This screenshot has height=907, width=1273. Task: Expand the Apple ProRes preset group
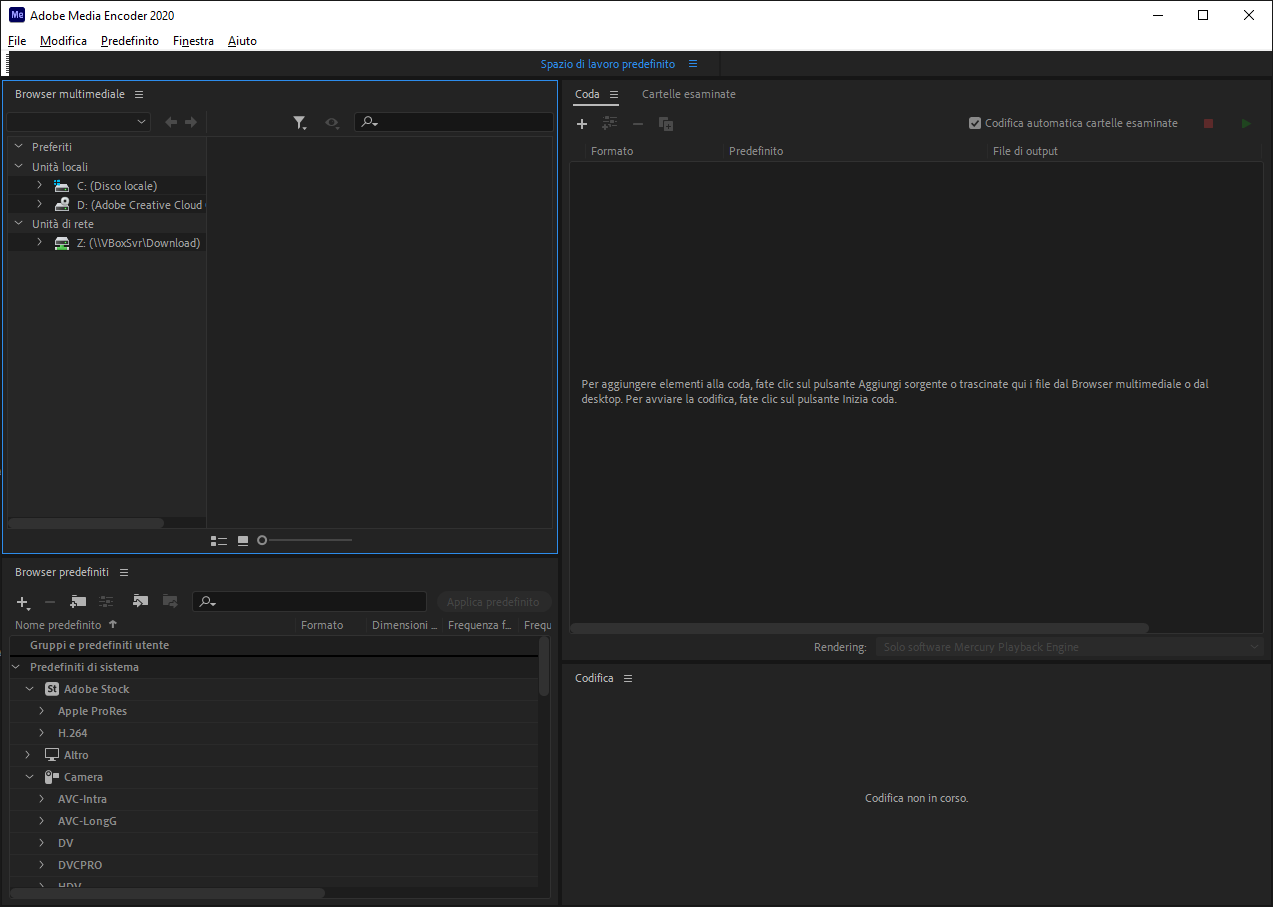pos(41,711)
